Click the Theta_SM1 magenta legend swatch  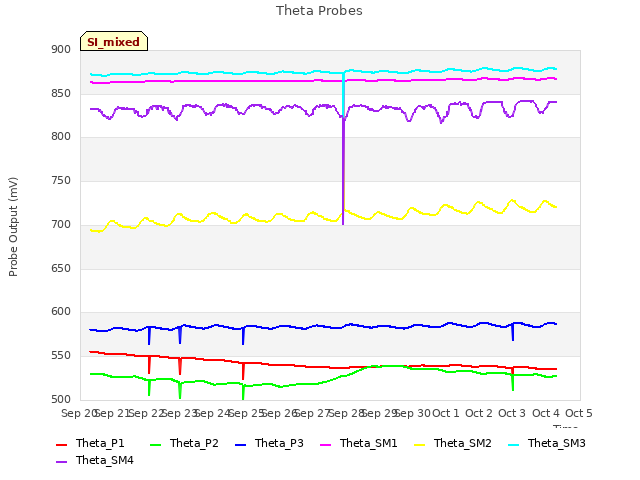click(x=326, y=444)
